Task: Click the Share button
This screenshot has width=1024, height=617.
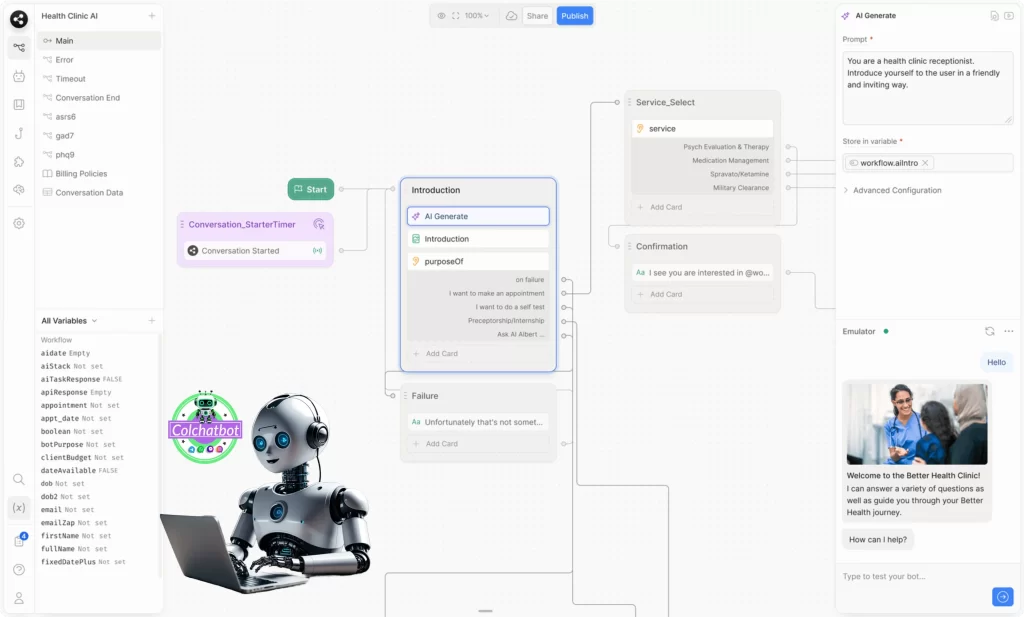Action: (537, 16)
